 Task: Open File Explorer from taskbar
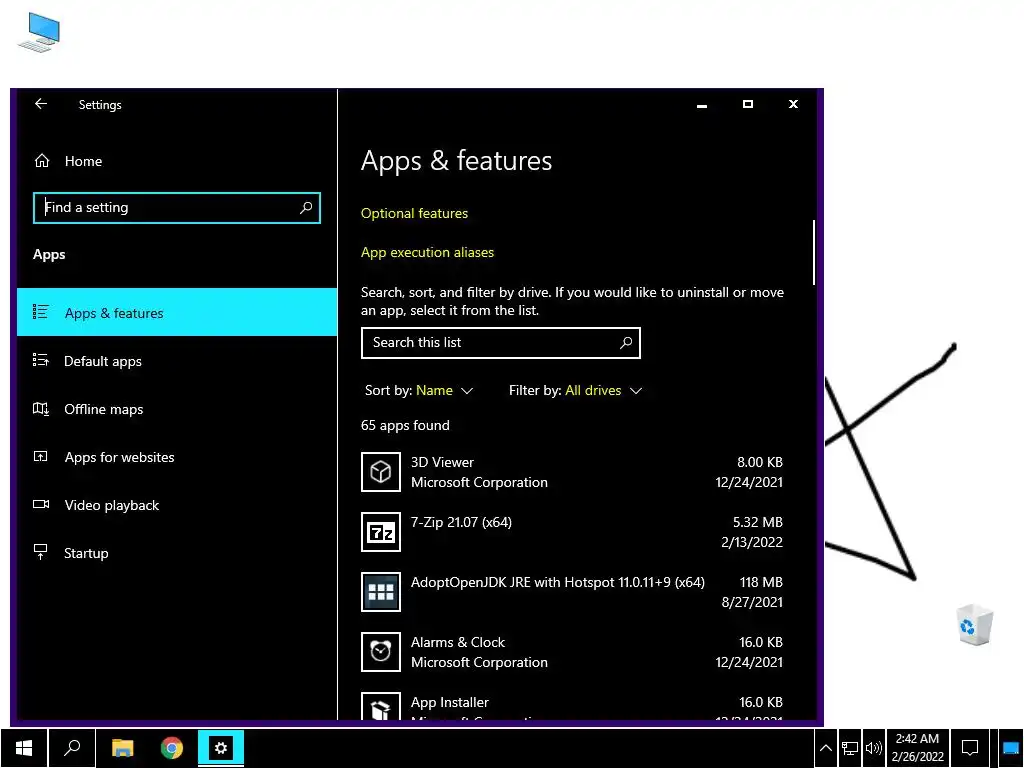tap(122, 748)
